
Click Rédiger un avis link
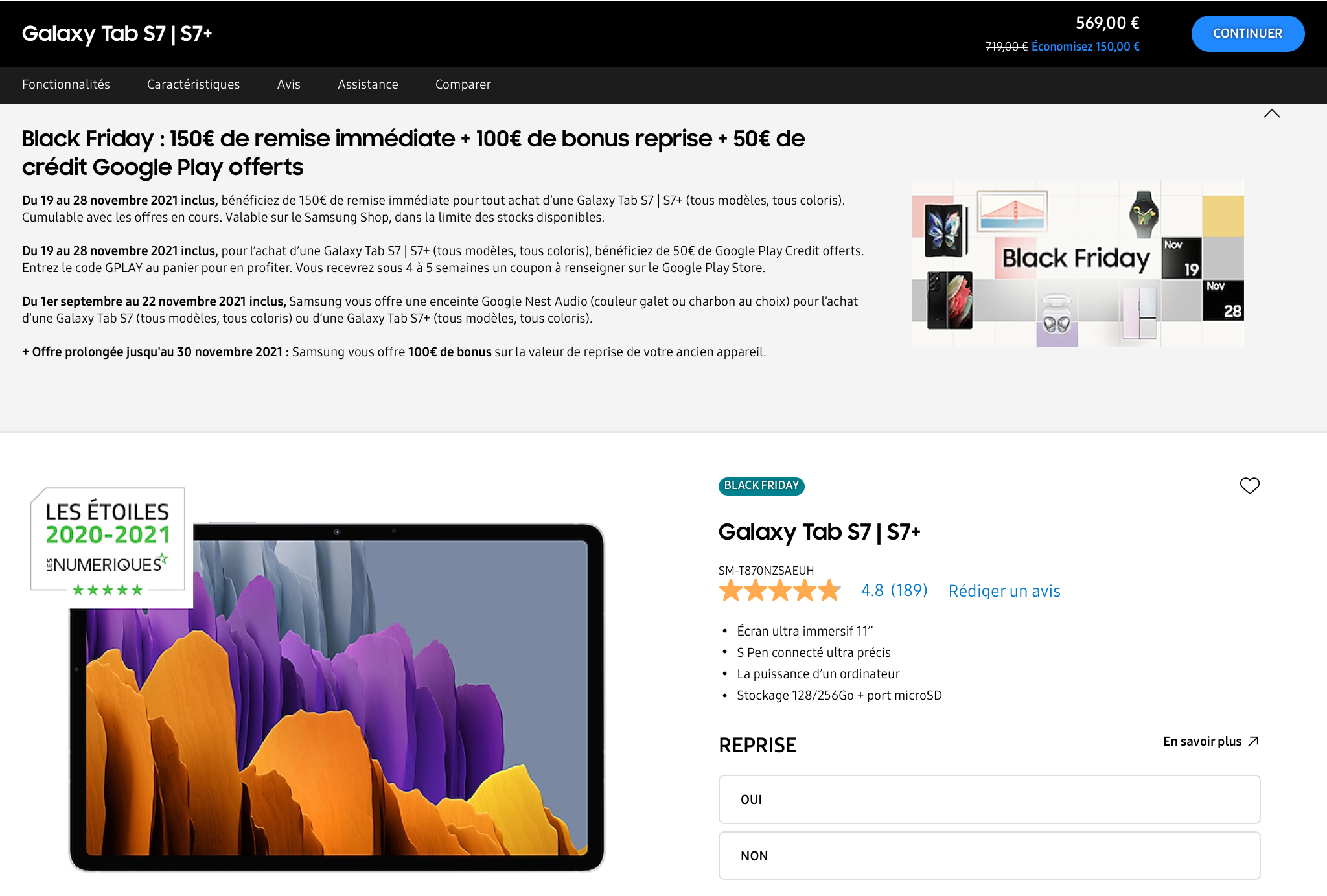[x=1004, y=591]
